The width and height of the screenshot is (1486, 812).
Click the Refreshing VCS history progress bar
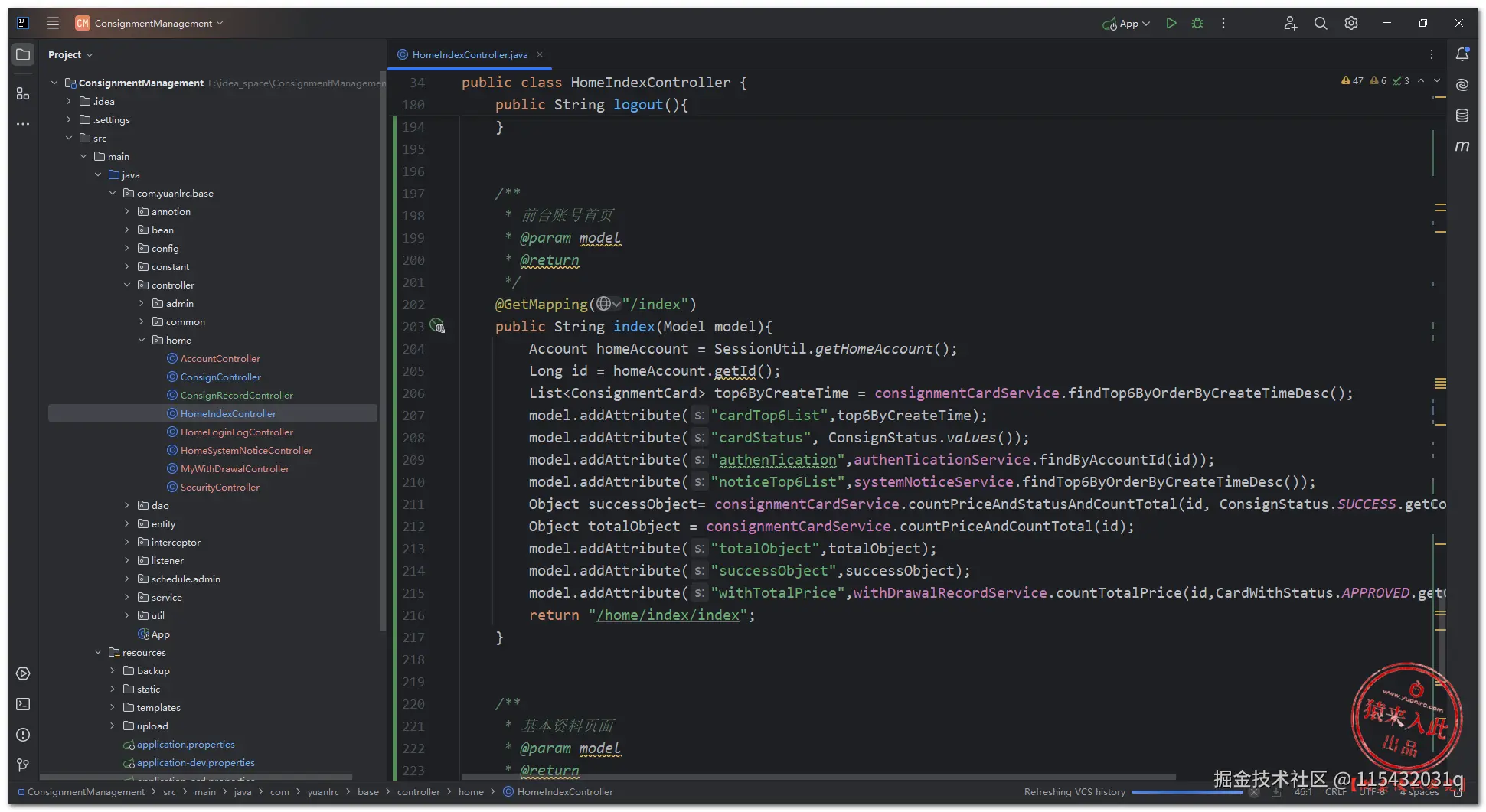(1187, 792)
